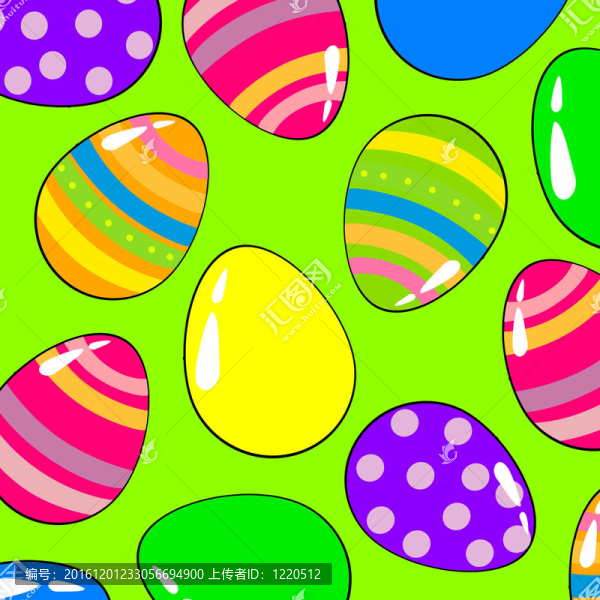Select the plain yellow egg
This screenshot has height=600, width=600.
point(269,351)
